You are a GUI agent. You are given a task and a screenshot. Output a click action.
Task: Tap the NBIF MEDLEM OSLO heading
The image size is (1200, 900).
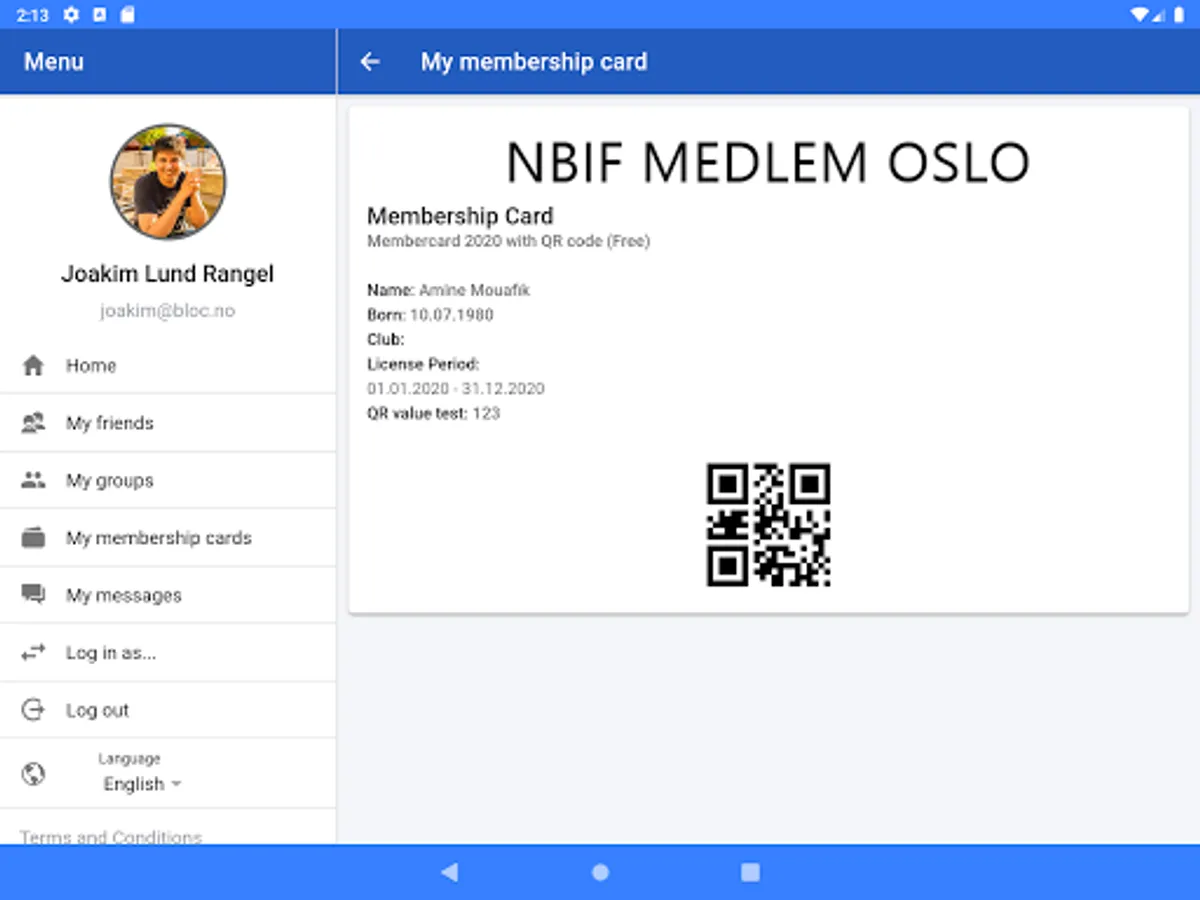click(768, 163)
